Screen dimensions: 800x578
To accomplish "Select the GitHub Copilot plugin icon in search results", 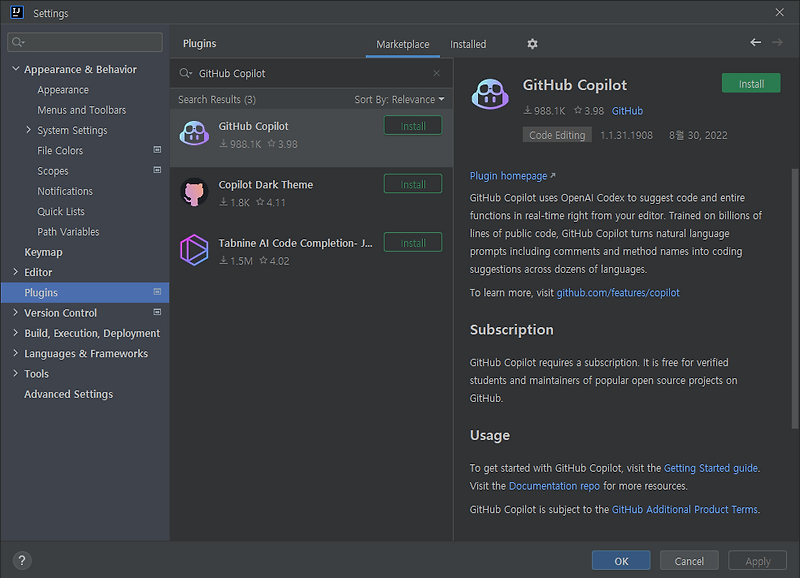I will (194, 132).
